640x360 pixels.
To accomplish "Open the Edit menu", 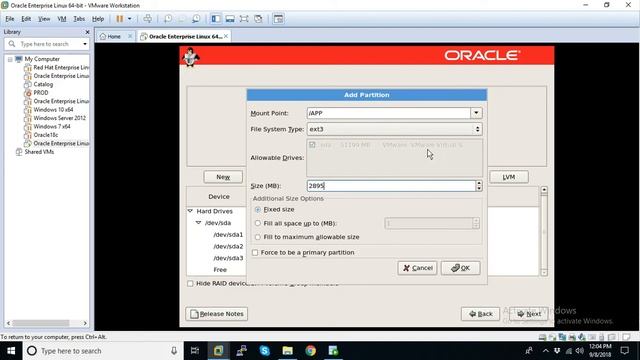I will (26, 19).
